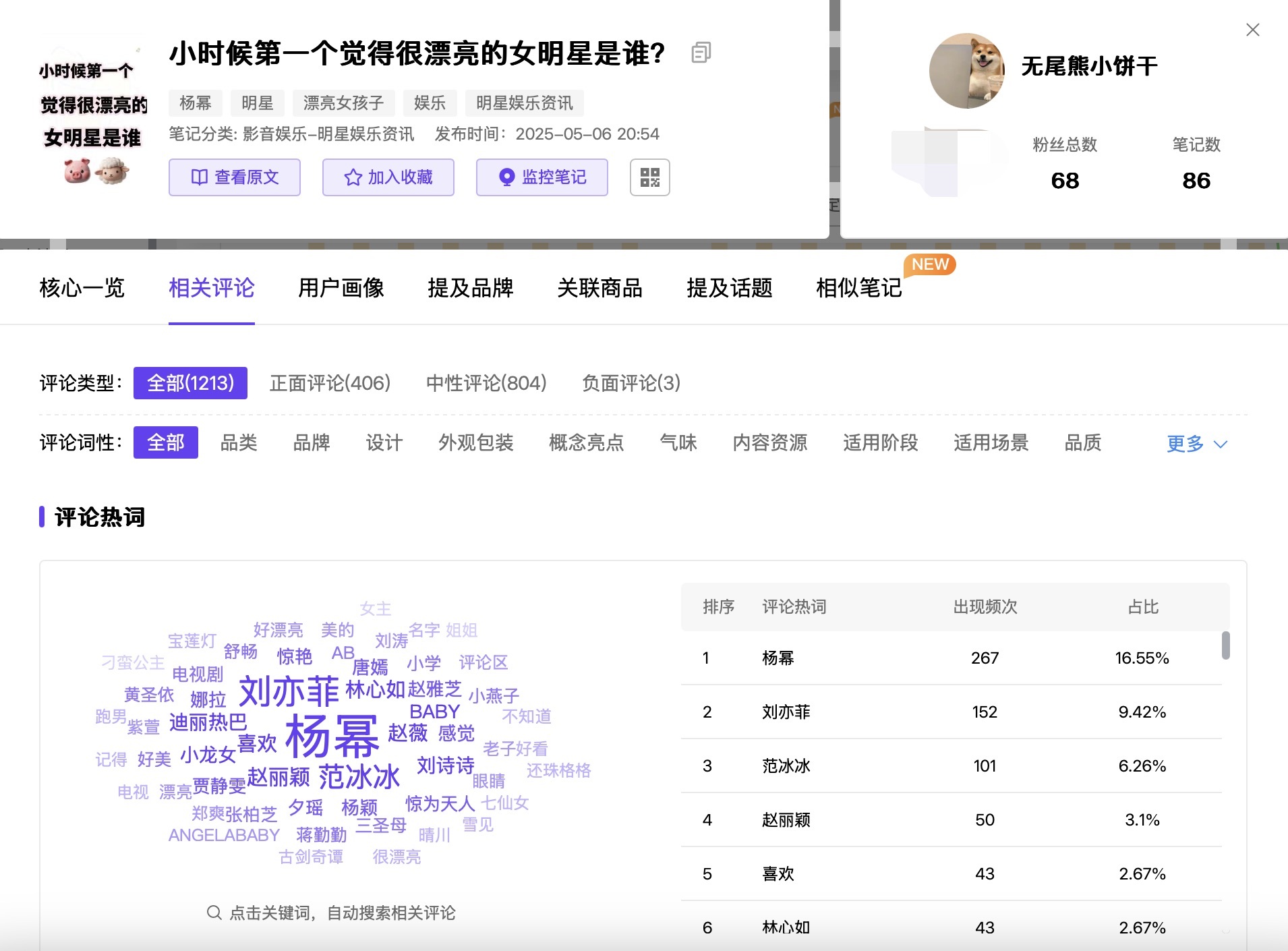
Task: Filter by 中性评论(804)
Action: (486, 383)
